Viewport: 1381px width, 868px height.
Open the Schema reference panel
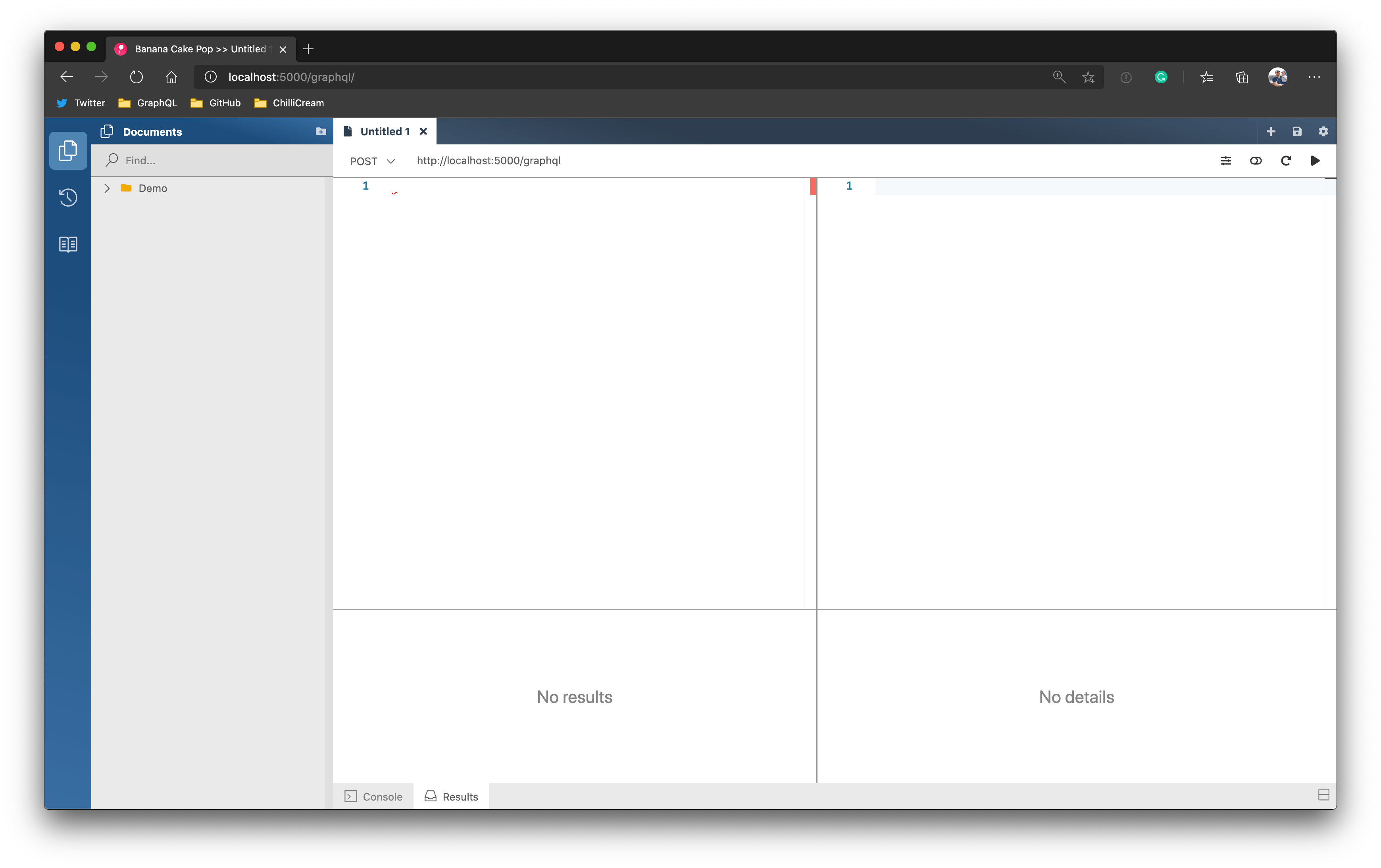68,244
